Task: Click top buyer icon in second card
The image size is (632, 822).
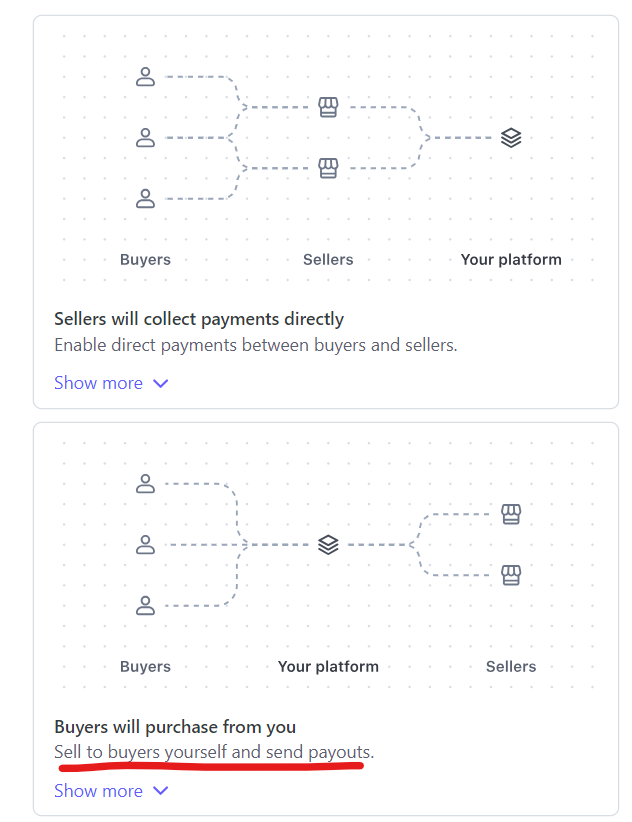Action: 146,484
